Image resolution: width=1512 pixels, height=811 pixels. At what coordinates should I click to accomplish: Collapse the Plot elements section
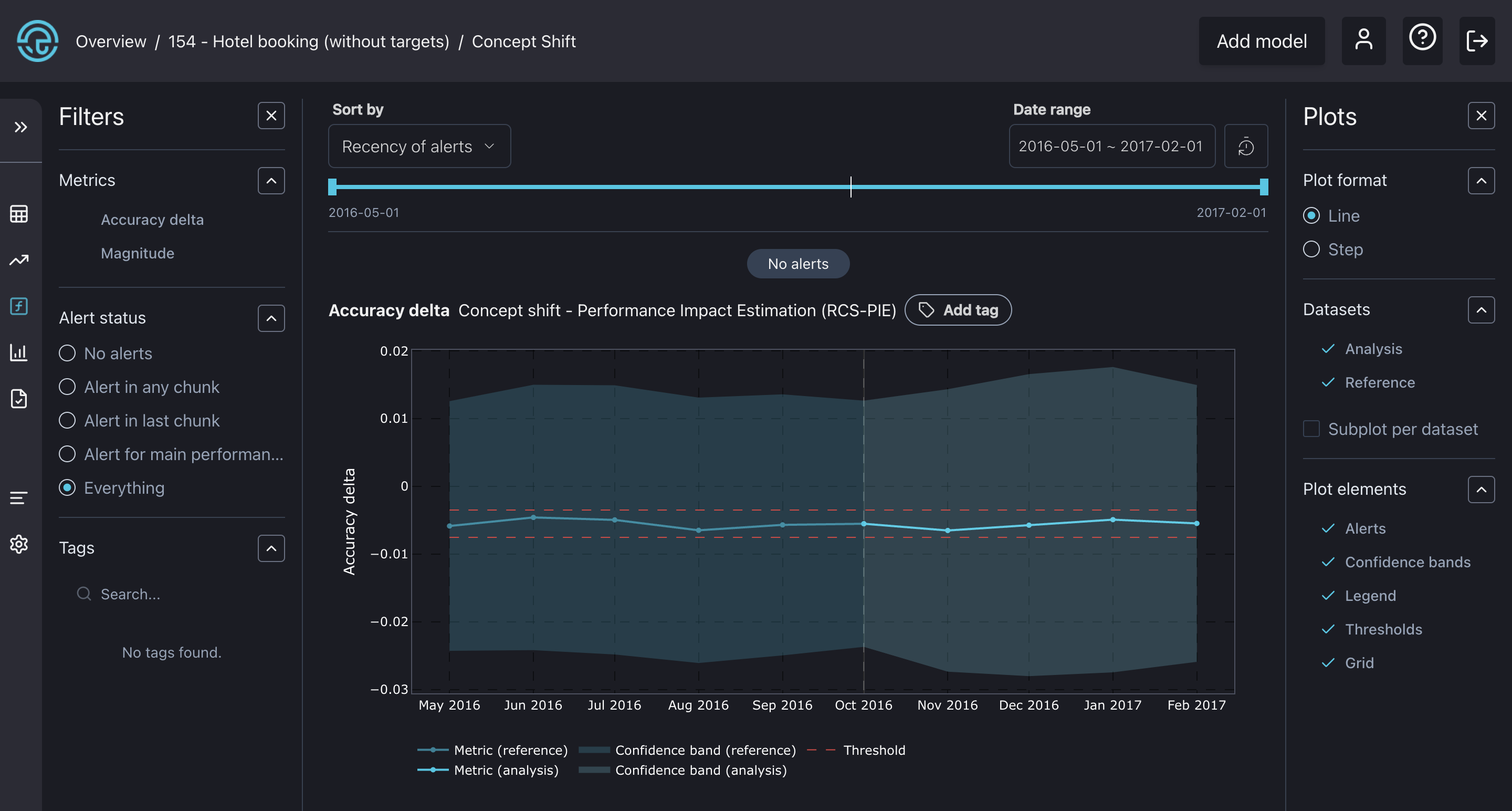pos(1481,489)
